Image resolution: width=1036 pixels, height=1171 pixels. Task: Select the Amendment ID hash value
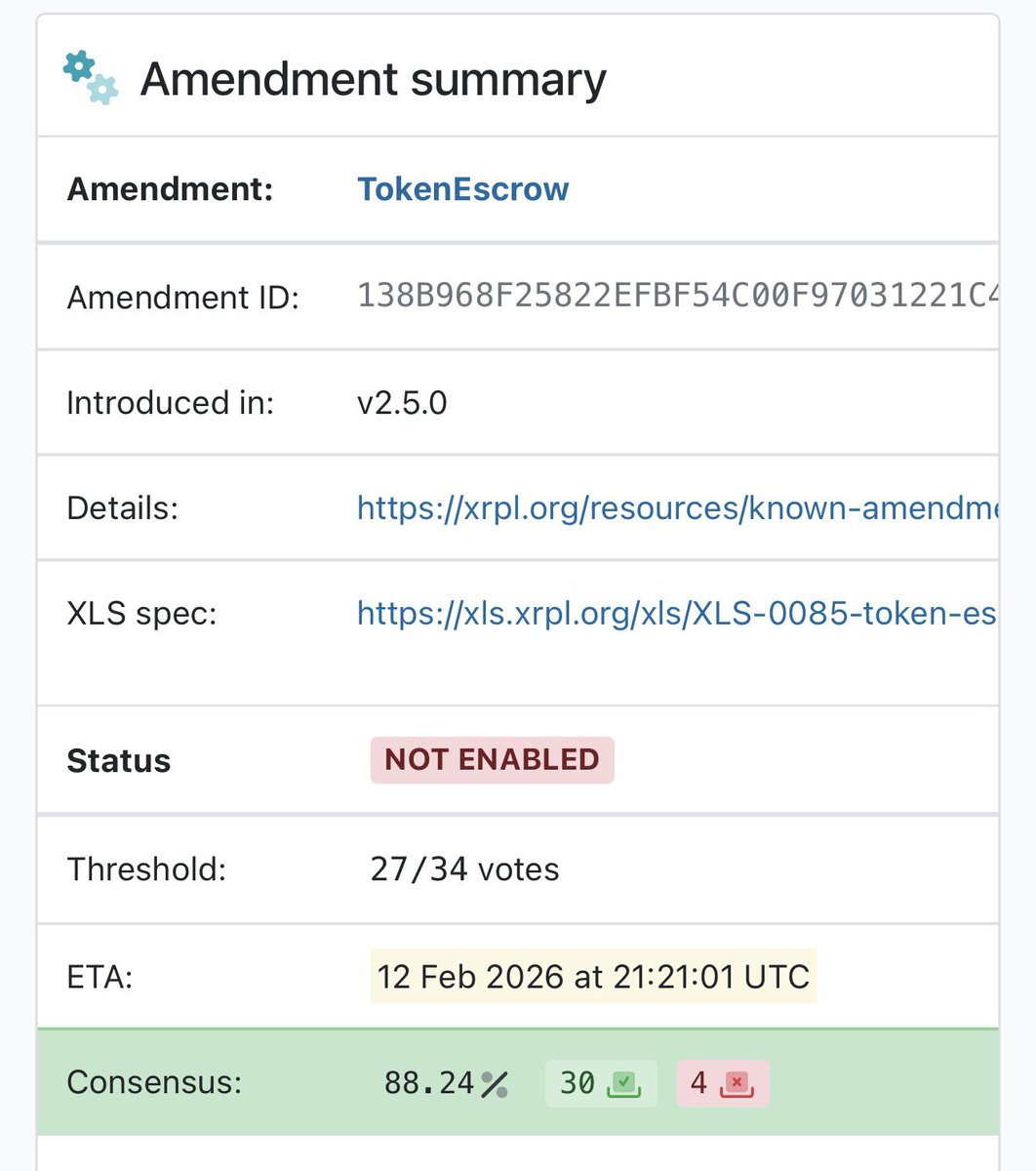click(677, 296)
